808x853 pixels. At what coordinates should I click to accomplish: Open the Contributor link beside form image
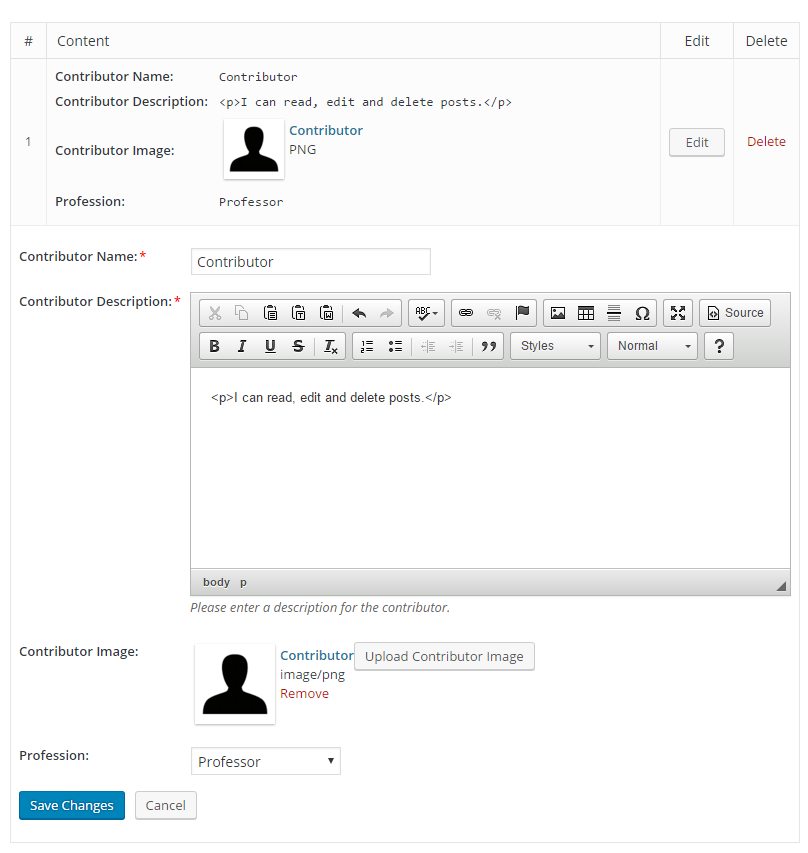pos(317,656)
